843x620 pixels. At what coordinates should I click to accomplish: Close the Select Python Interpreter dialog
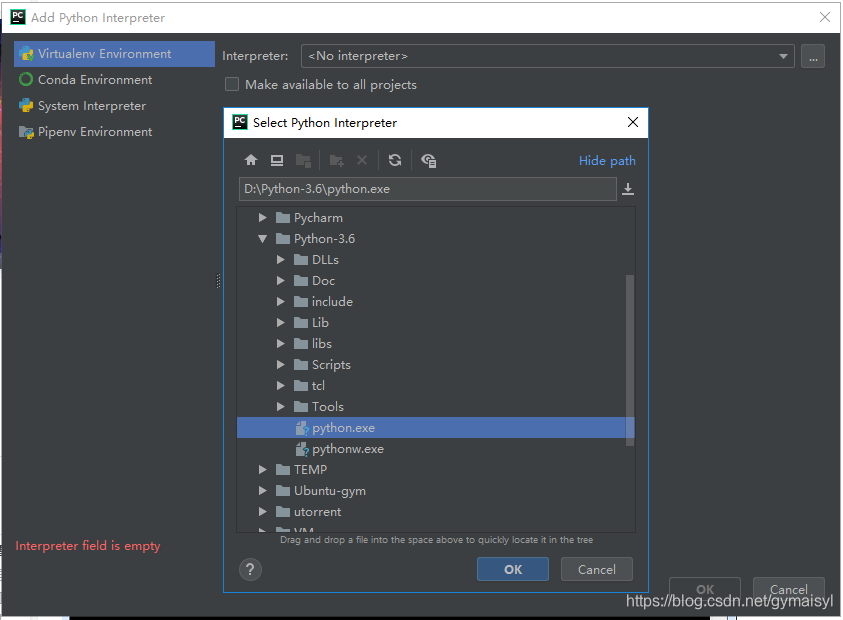(633, 122)
